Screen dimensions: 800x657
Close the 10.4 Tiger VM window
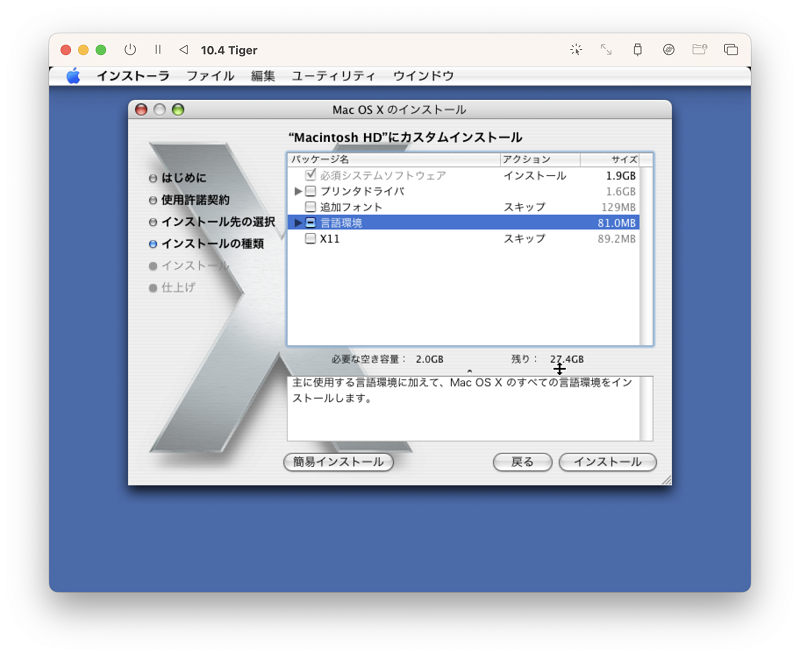[65, 49]
